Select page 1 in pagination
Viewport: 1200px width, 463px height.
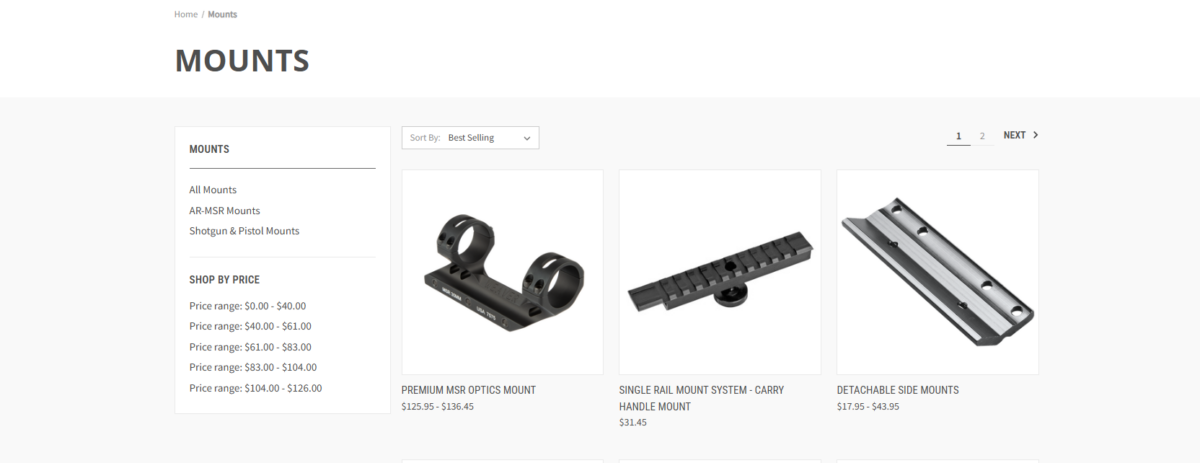click(958, 135)
